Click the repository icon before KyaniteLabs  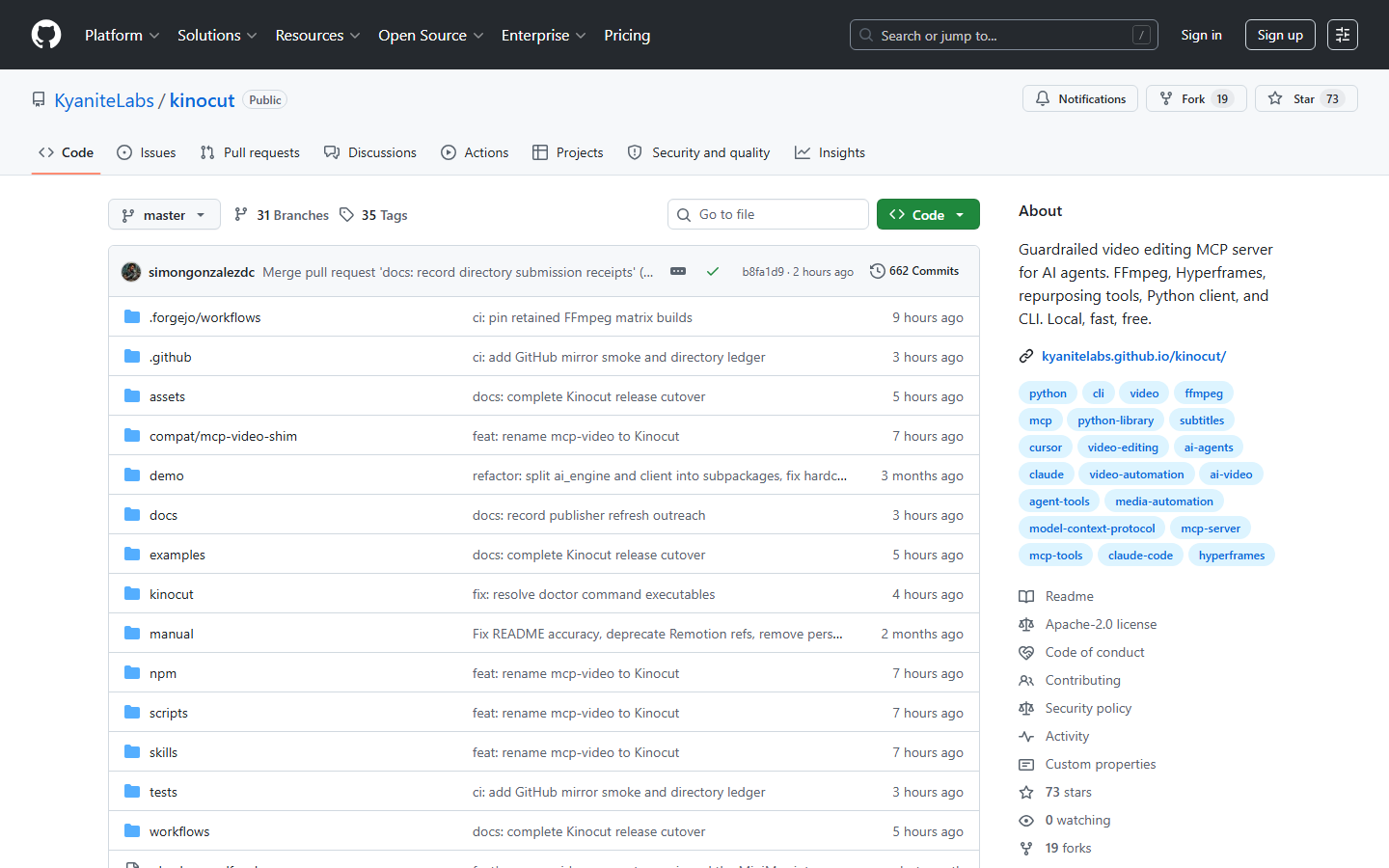tap(39, 100)
